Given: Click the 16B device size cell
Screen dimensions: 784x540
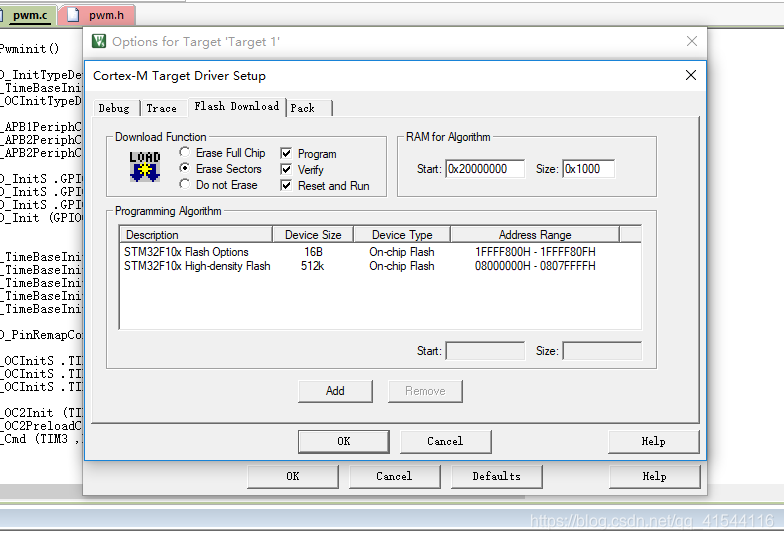Looking at the screenshot, I should click(314, 252).
